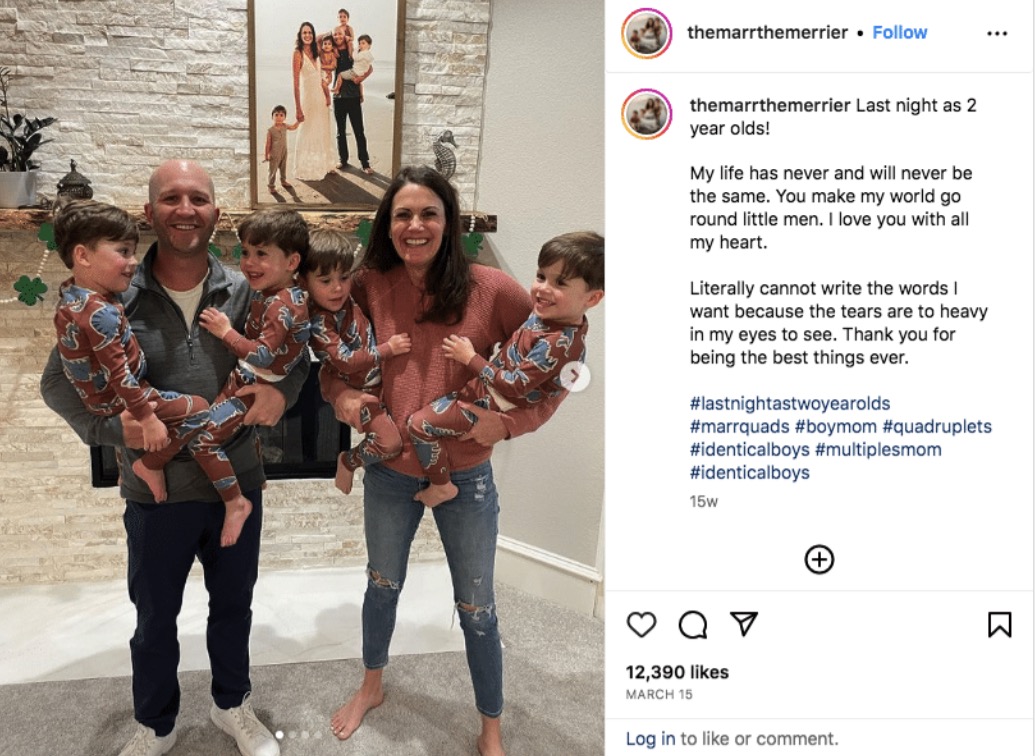Click the avatar beside the caption
The image size is (1036, 756).
pos(646,114)
